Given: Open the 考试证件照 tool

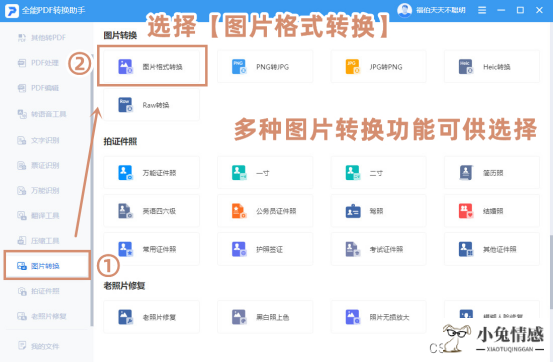Looking at the screenshot, I should point(378,249).
